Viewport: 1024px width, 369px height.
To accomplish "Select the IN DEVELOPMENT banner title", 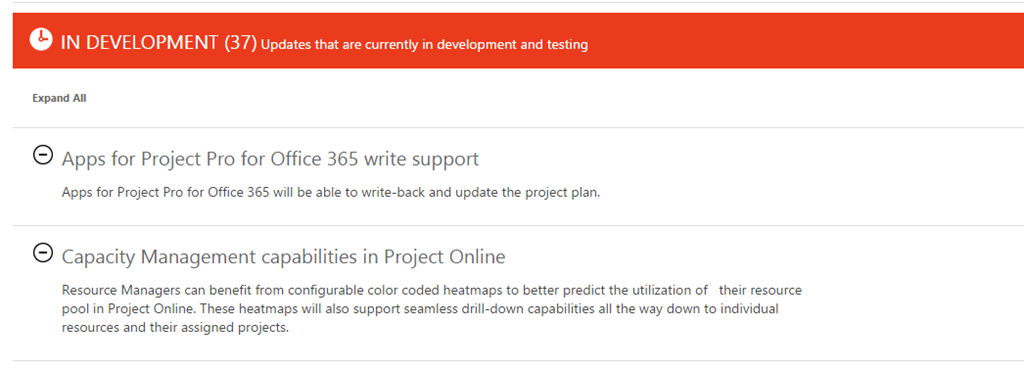I will (139, 42).
